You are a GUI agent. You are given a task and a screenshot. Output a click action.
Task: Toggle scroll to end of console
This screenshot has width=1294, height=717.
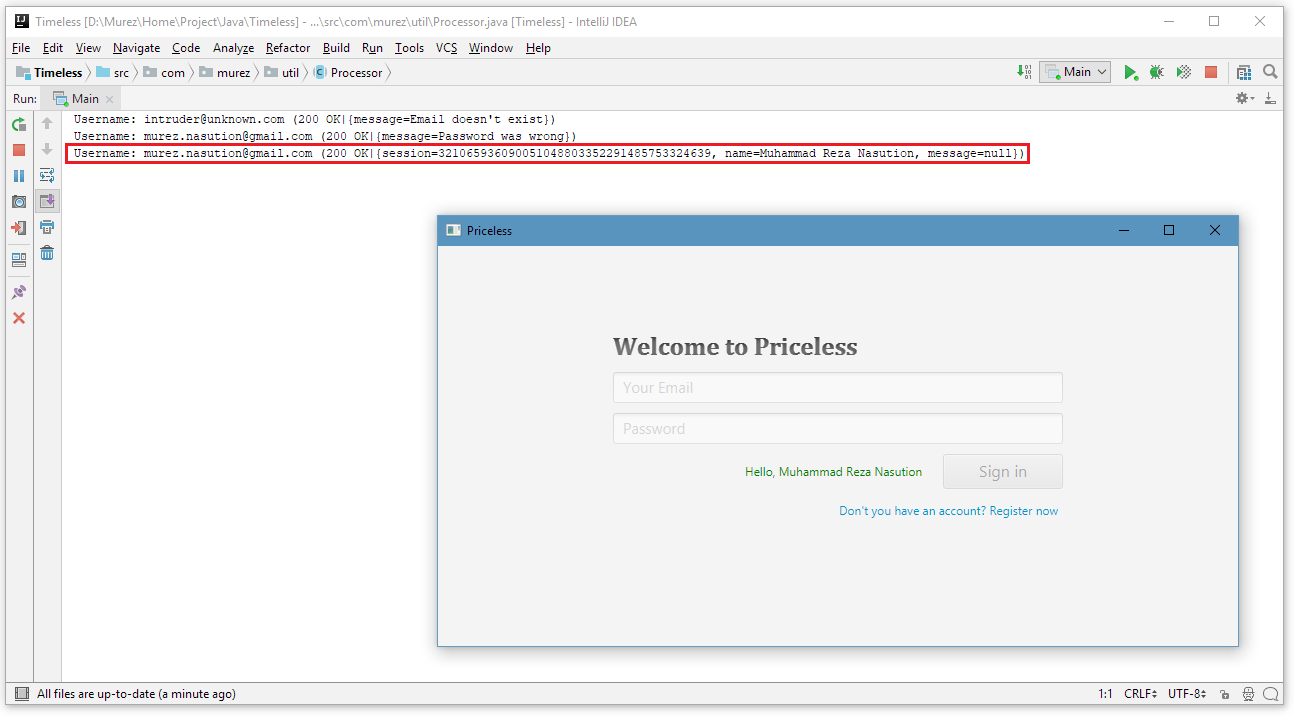[x=47, y=201]
